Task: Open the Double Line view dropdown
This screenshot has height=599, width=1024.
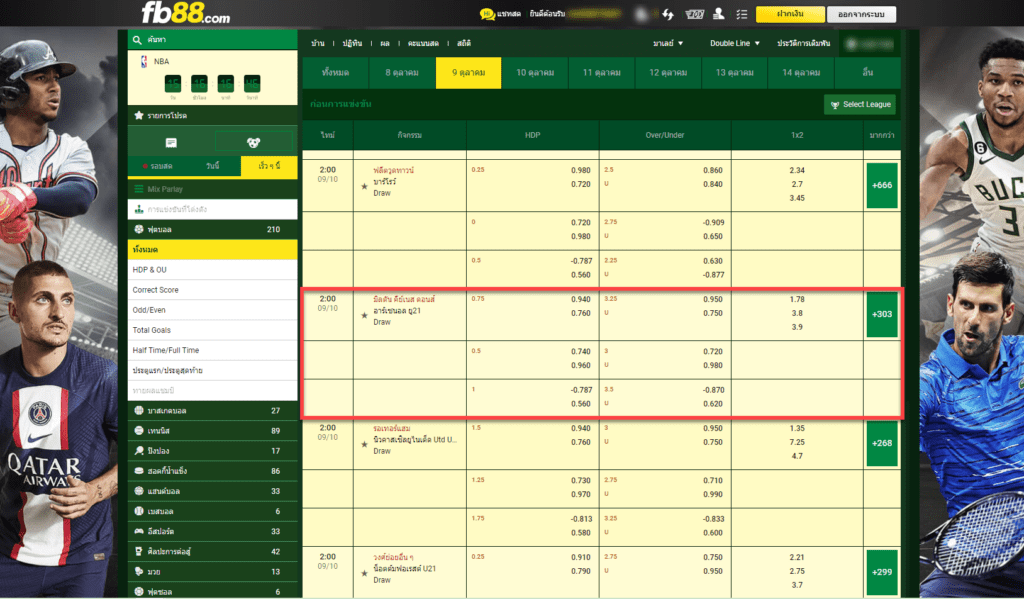Action: tap(735, 43)
